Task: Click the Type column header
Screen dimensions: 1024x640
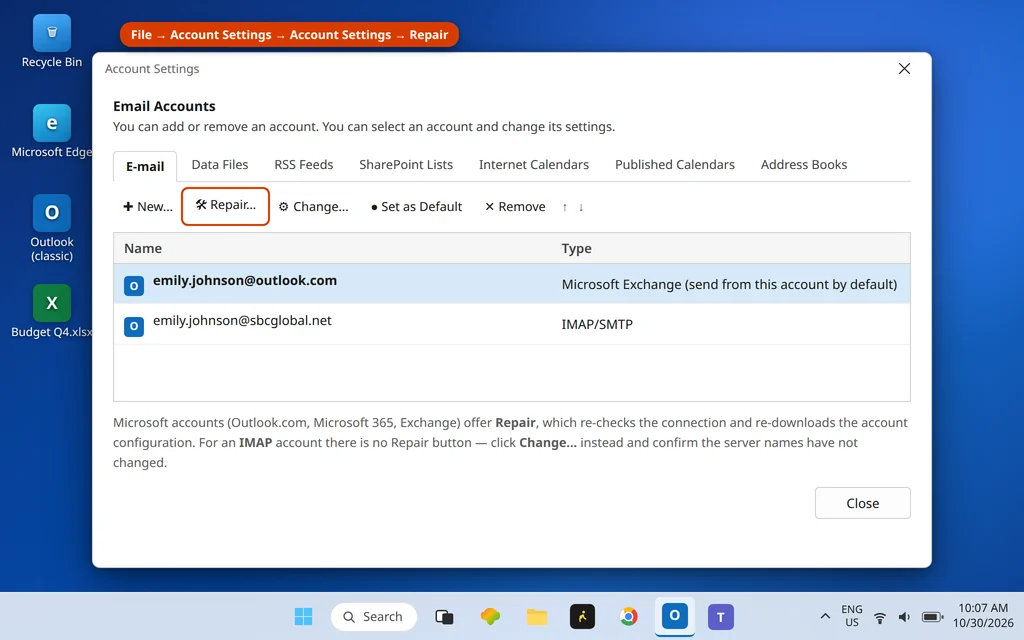Action: tap(577, 248)
